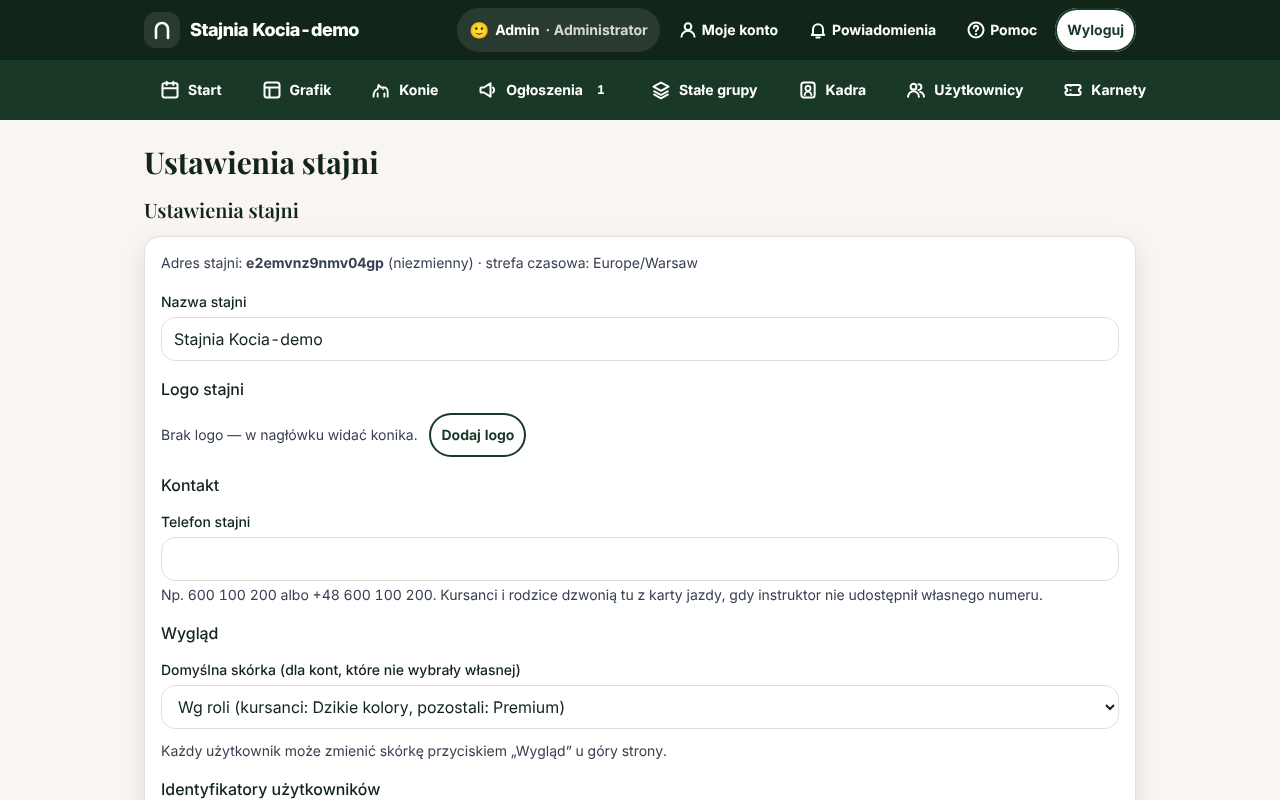
Task: Click the ticket icon for Karnety
Action: point(1073,90)
